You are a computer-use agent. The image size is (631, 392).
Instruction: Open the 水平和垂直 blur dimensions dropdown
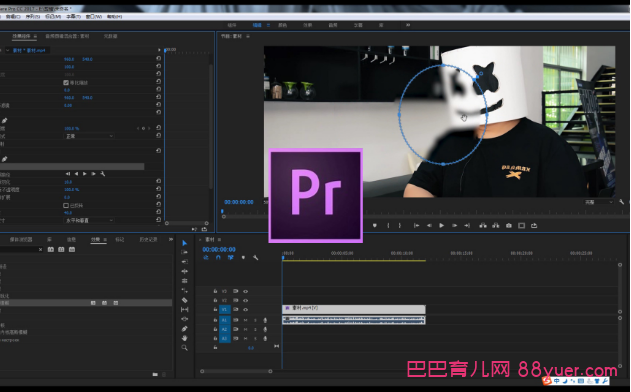coord(89,221)
